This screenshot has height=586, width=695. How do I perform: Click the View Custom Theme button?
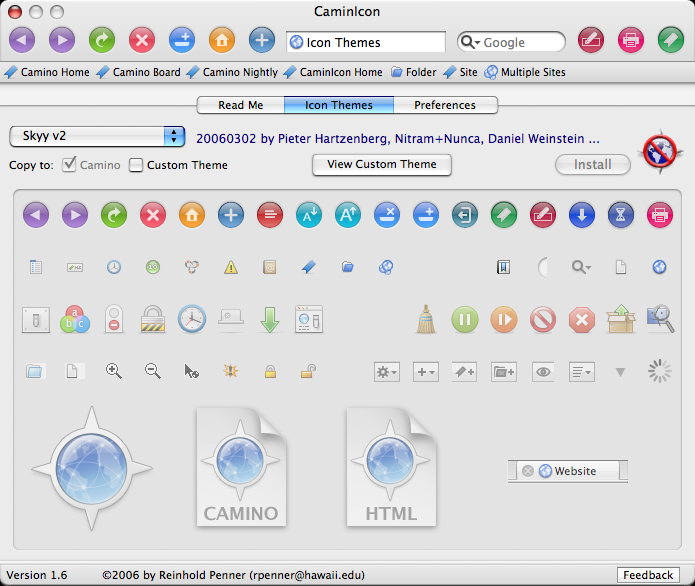click(382, 164)
